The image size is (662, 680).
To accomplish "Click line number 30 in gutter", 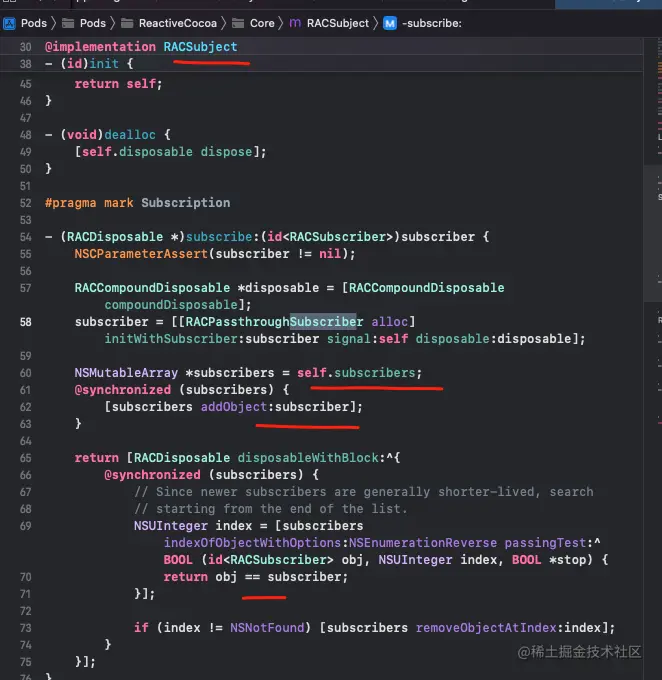I will [26, 47].
